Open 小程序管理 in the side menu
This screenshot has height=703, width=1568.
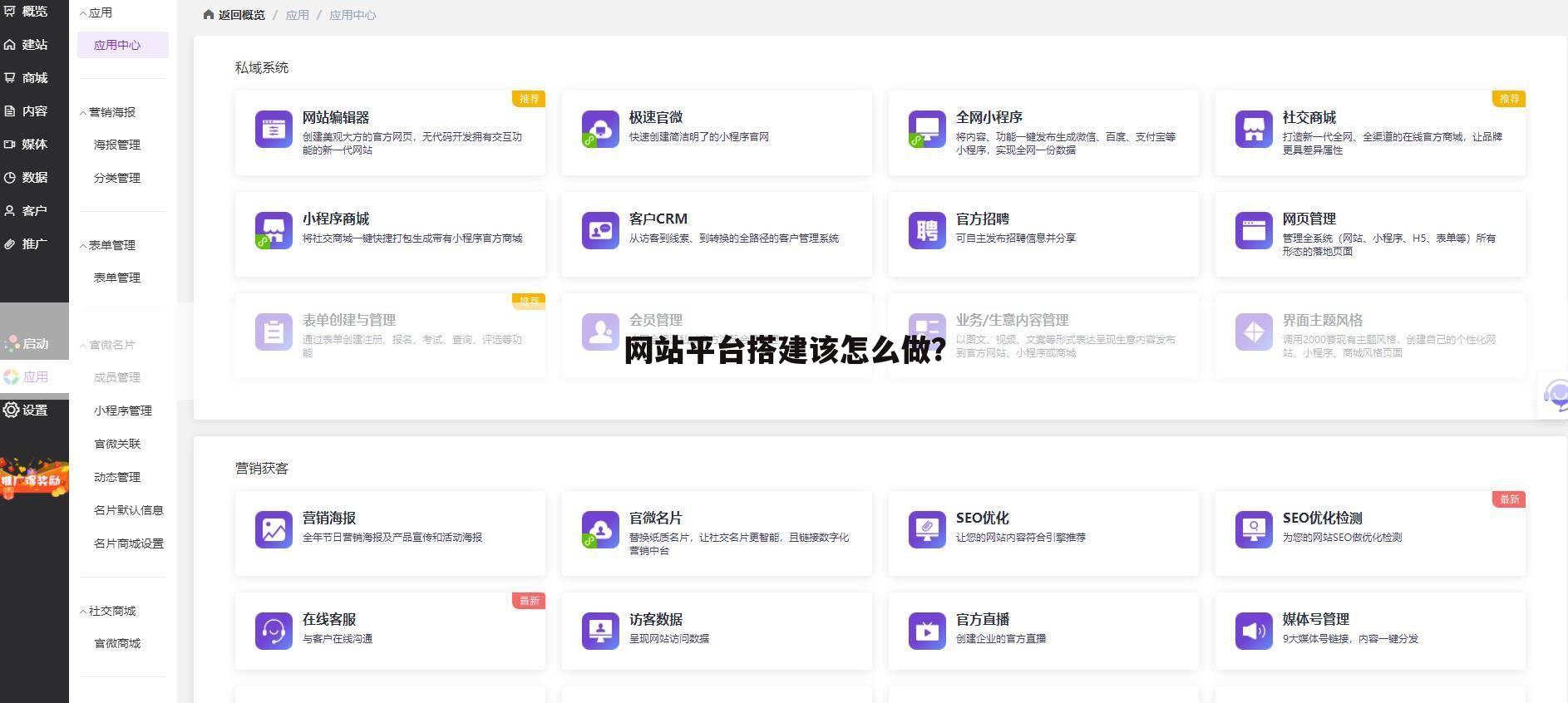[x=123, y=410]
